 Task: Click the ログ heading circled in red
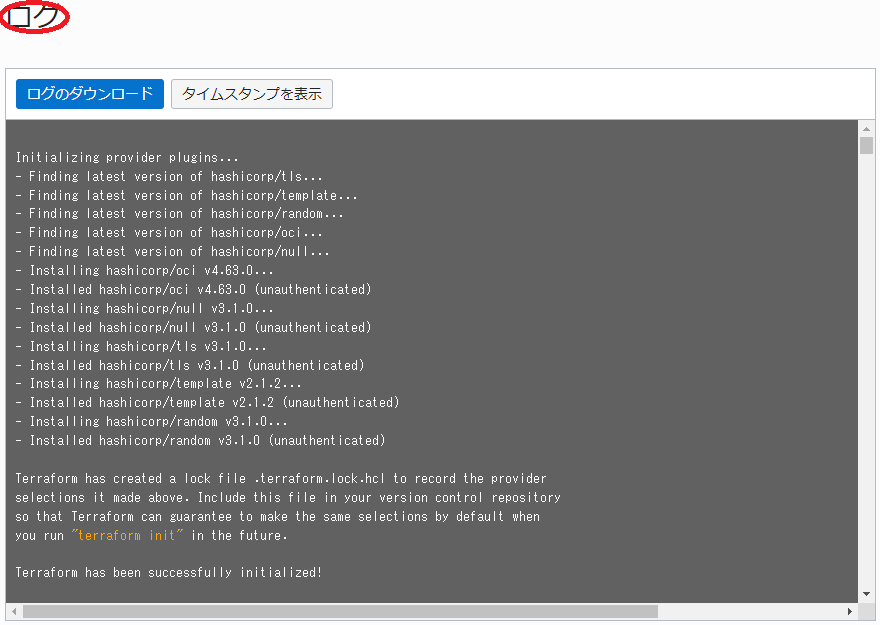pos(34,17)
